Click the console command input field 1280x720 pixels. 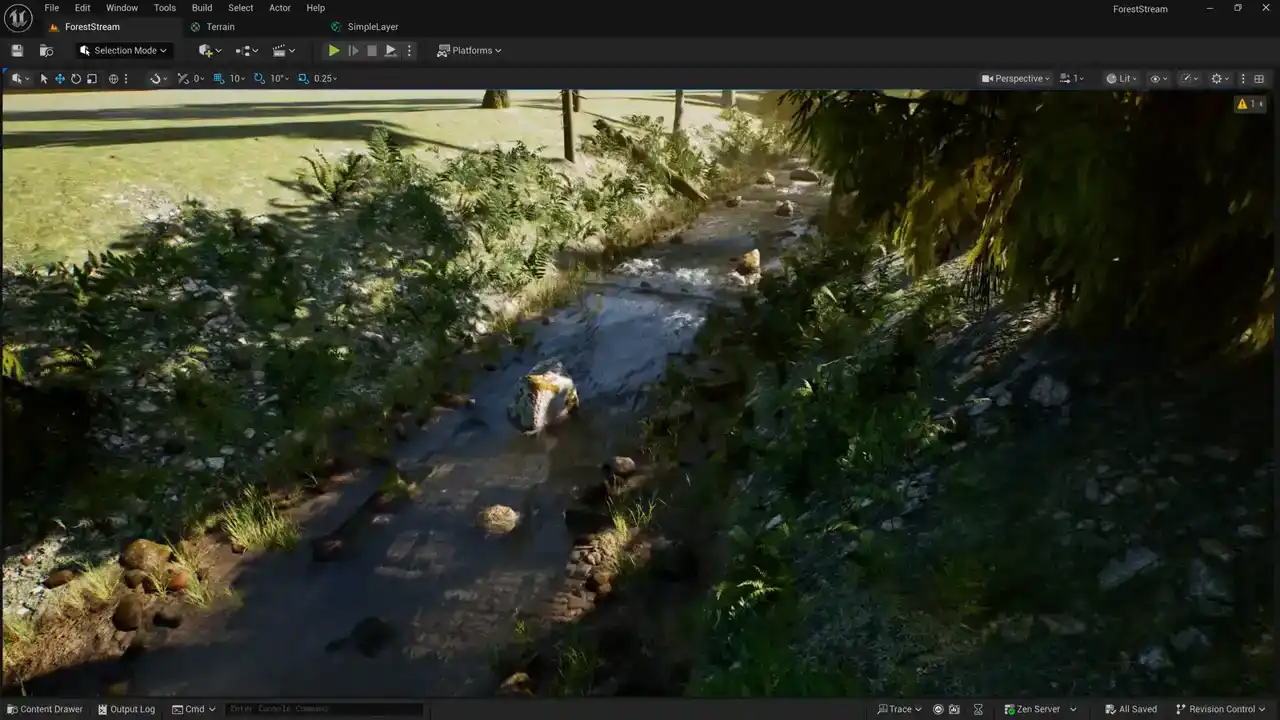[322, 709]
